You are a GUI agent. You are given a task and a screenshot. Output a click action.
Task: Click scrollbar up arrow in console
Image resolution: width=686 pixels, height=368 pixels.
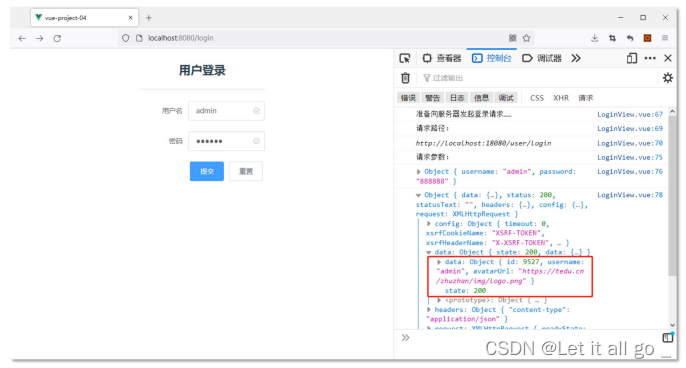click(x=672, y=112)
